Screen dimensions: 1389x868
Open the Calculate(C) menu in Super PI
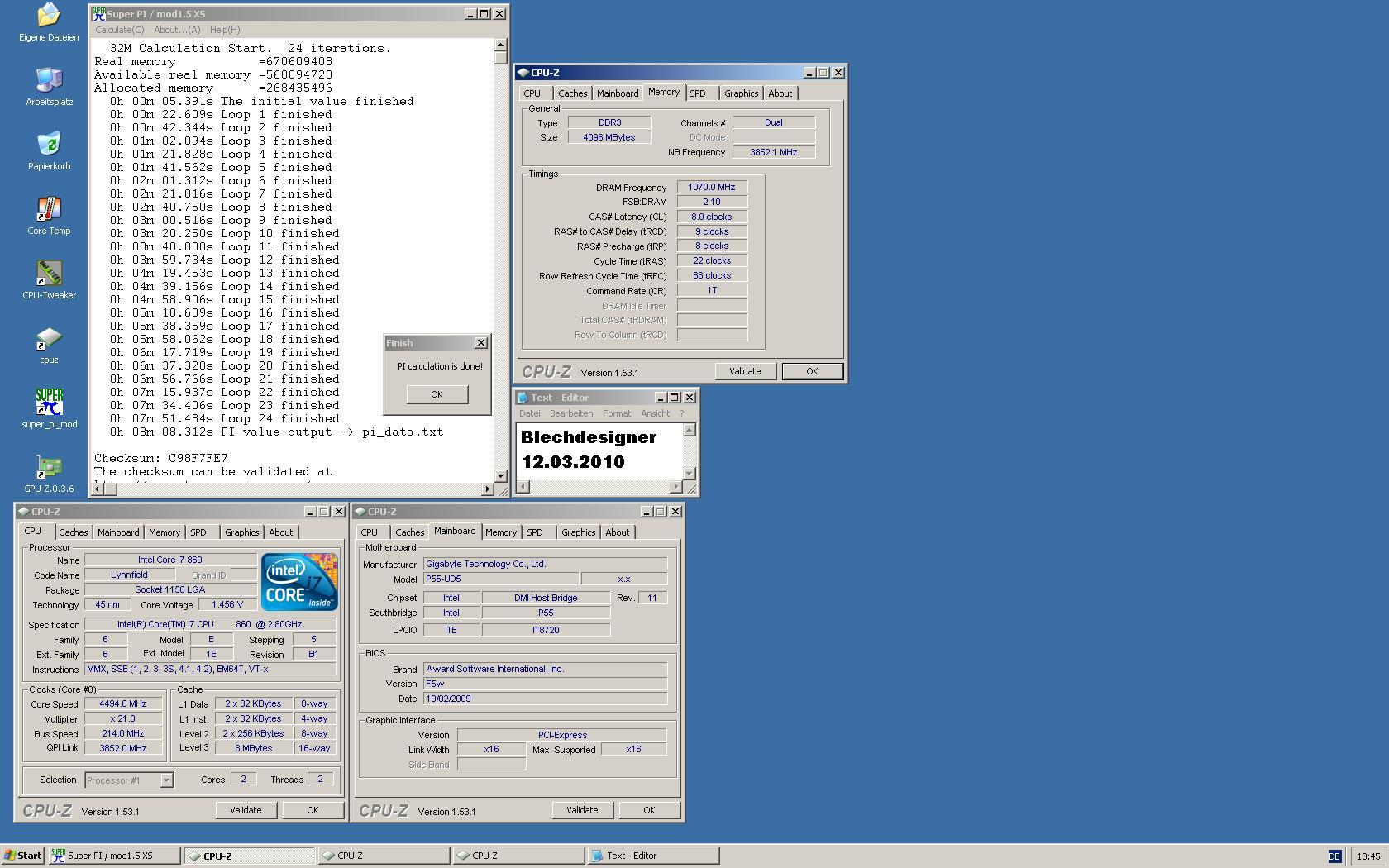119,30
